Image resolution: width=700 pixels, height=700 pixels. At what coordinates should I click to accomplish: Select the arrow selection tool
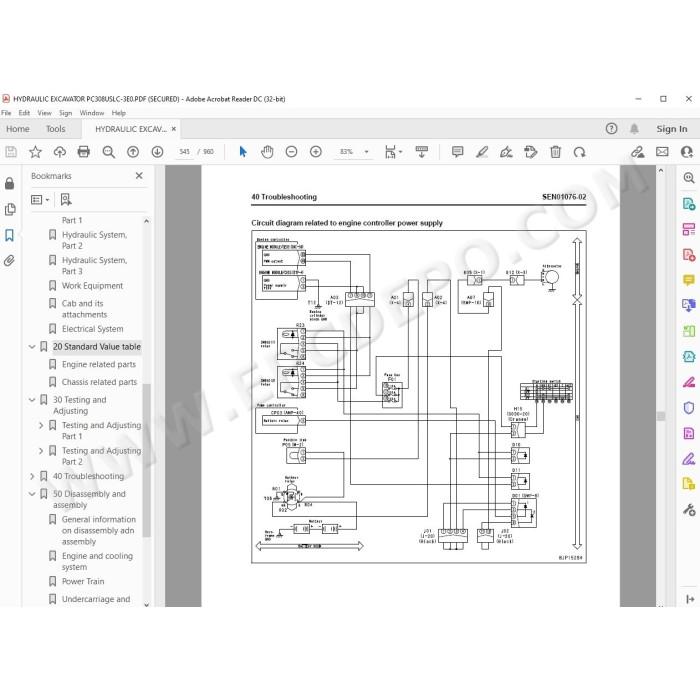pyautogui.click(x=243, y=152)
